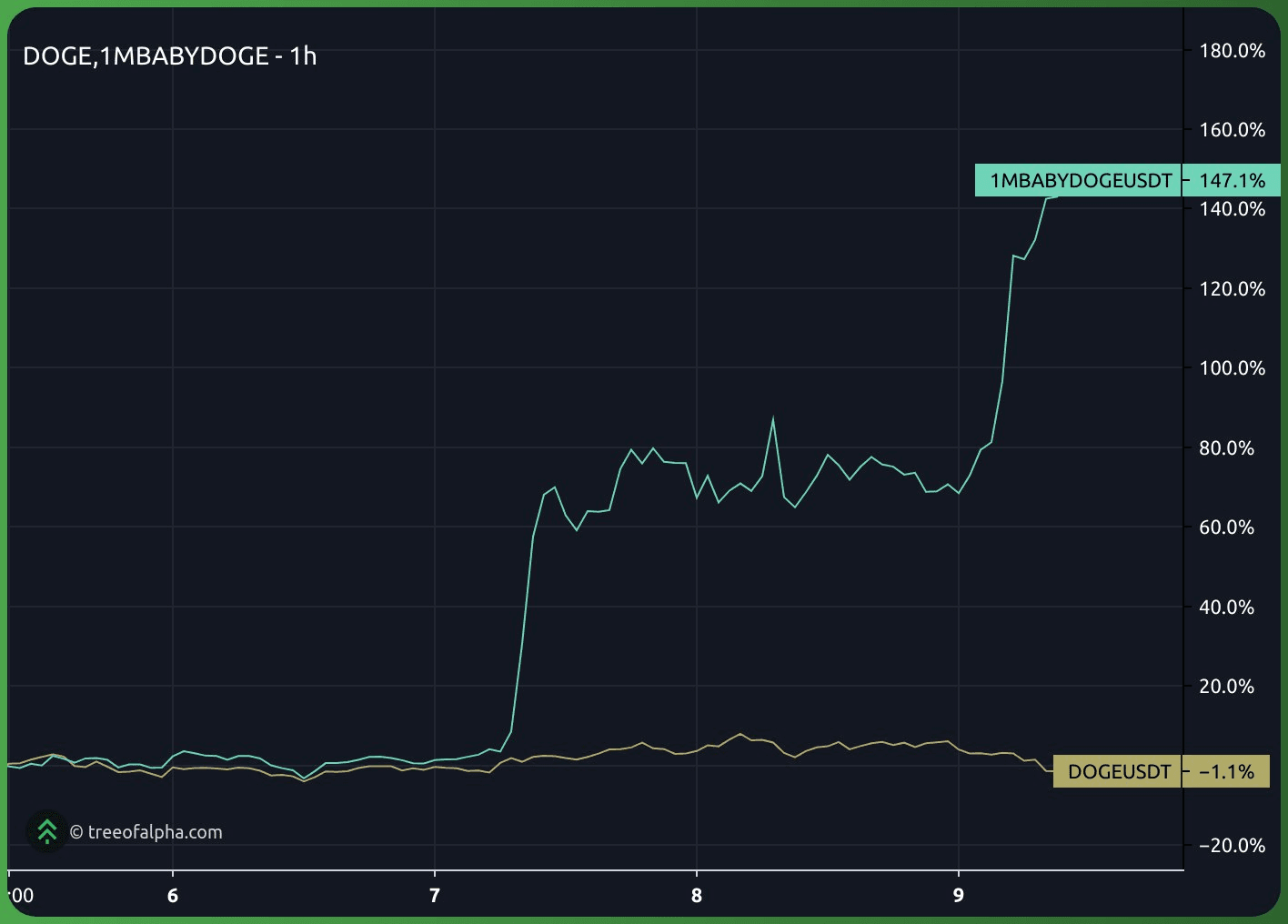Click date label 9 on time axis

click(959, 896)
